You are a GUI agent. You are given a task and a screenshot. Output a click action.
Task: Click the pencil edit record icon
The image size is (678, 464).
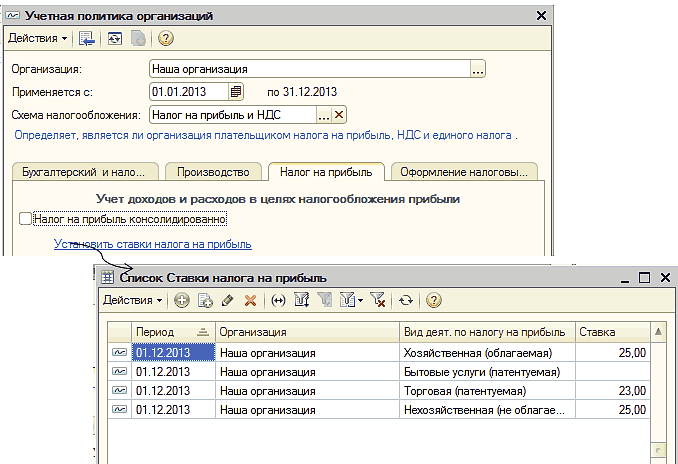[x=227, y=299]
